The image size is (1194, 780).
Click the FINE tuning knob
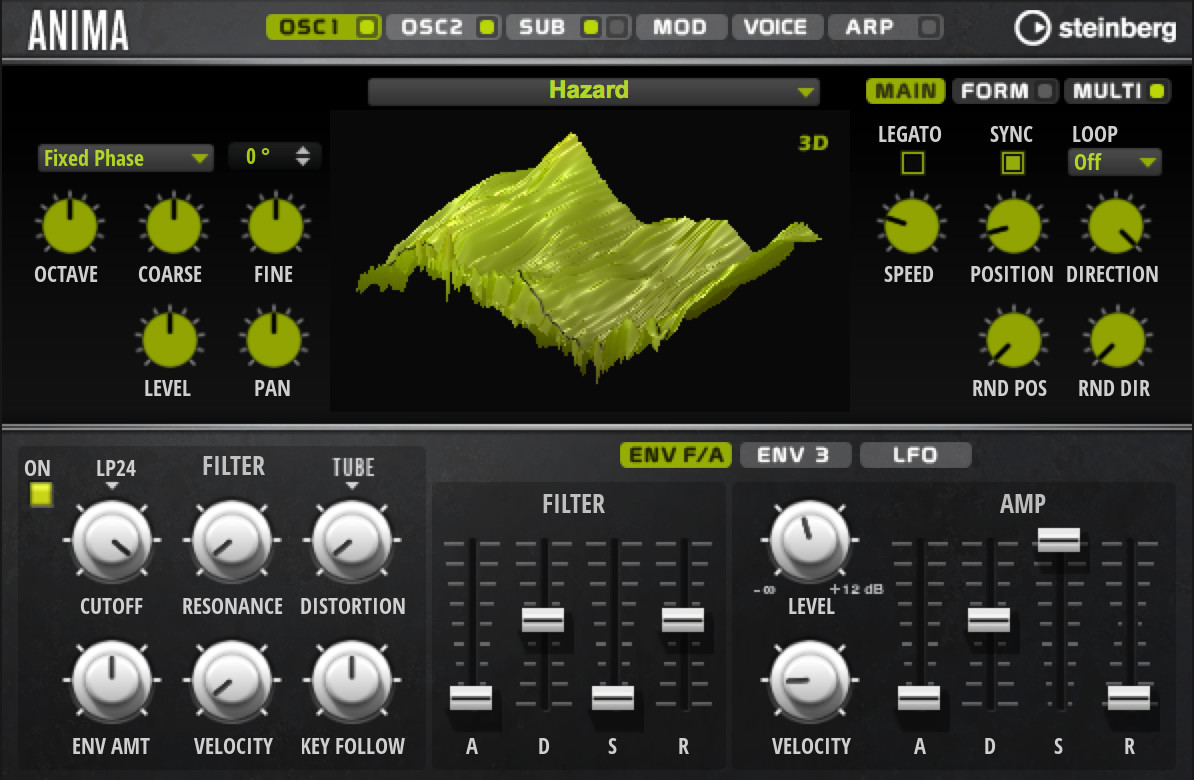[276, 225]
